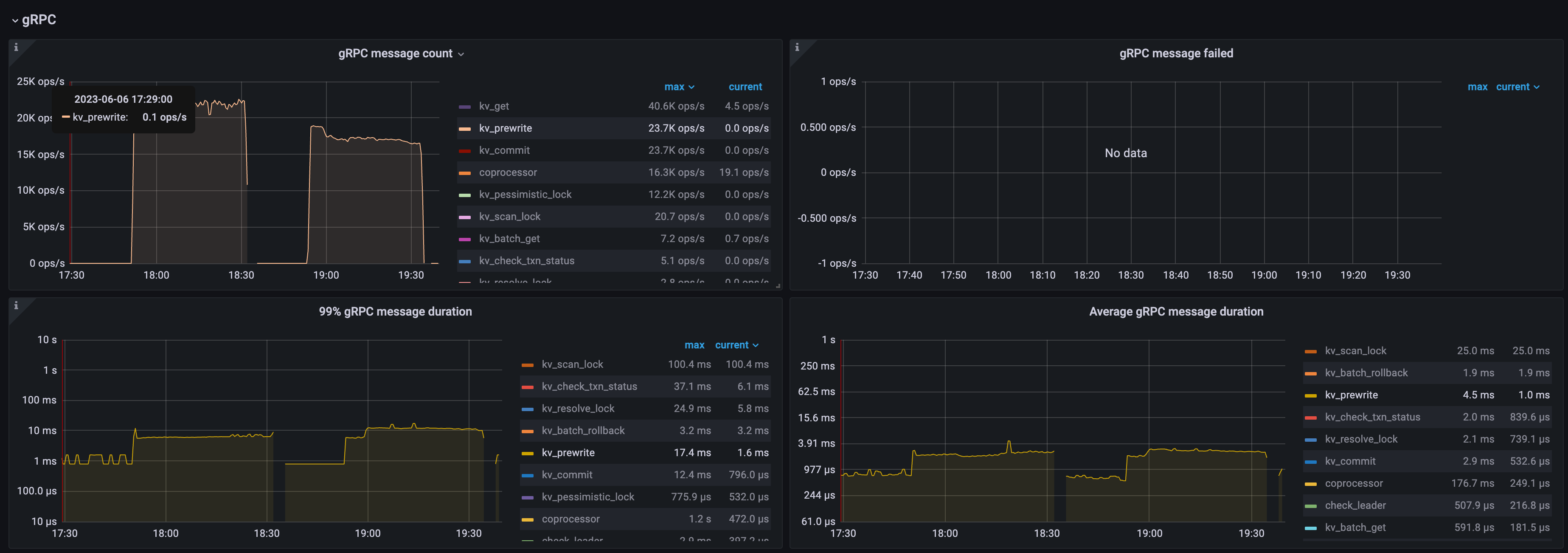
Task: Select the coprocessor series color marker
Action: (464, 172)
